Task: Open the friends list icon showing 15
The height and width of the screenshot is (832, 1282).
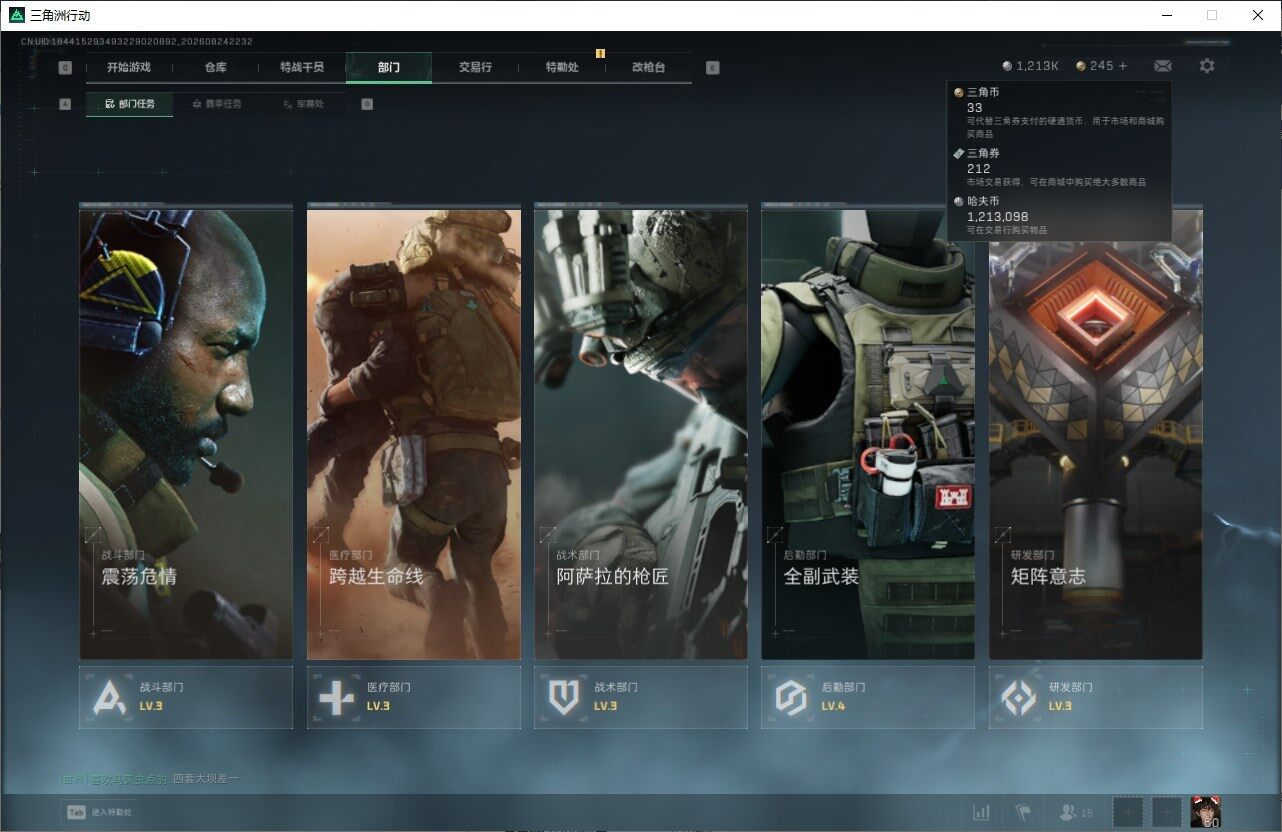Action: click(1076, 812)
